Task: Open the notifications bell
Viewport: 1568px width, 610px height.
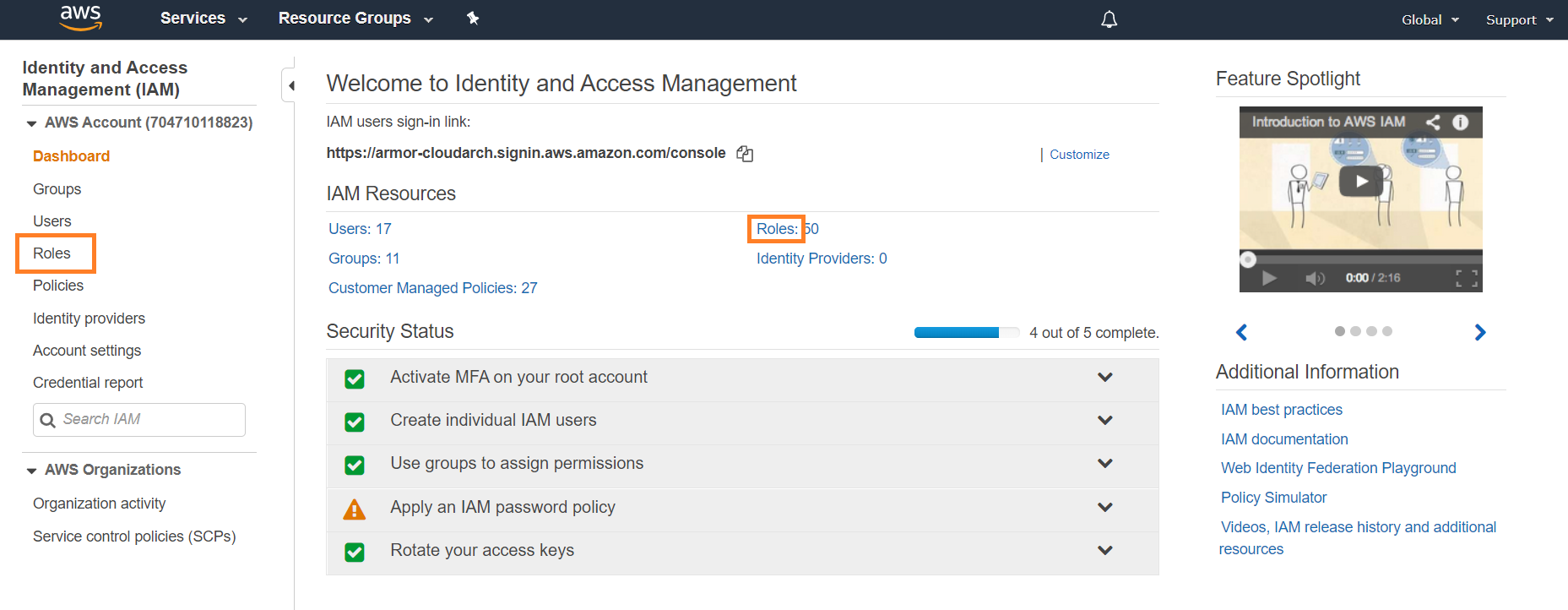Action: click(x=1109, y=19)
